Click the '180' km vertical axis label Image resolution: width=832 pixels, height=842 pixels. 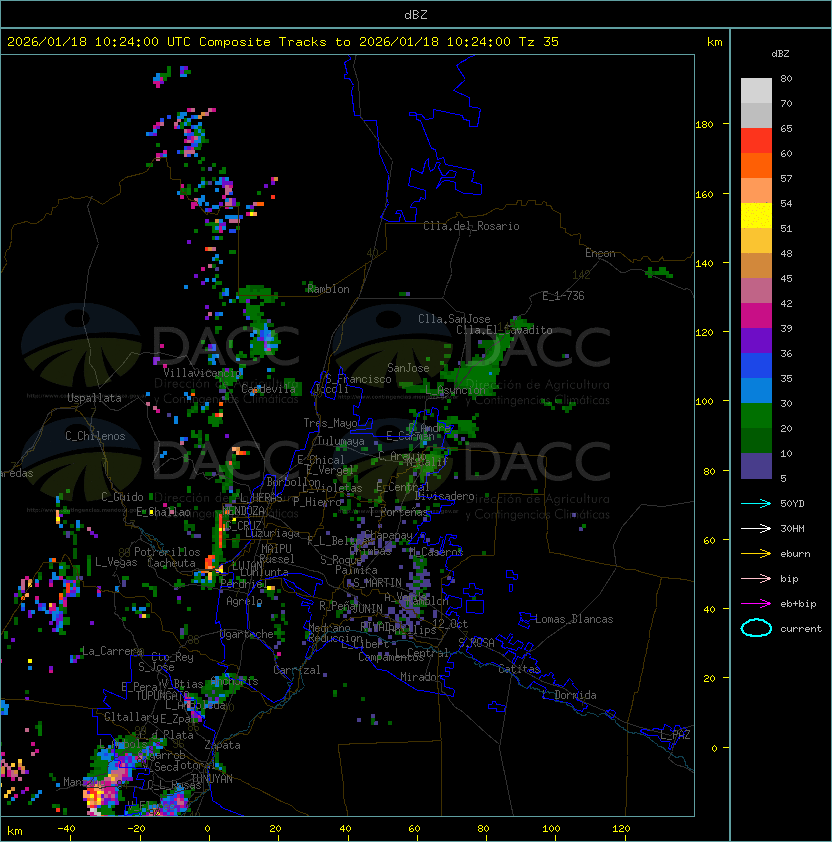(x=704, y=124)
